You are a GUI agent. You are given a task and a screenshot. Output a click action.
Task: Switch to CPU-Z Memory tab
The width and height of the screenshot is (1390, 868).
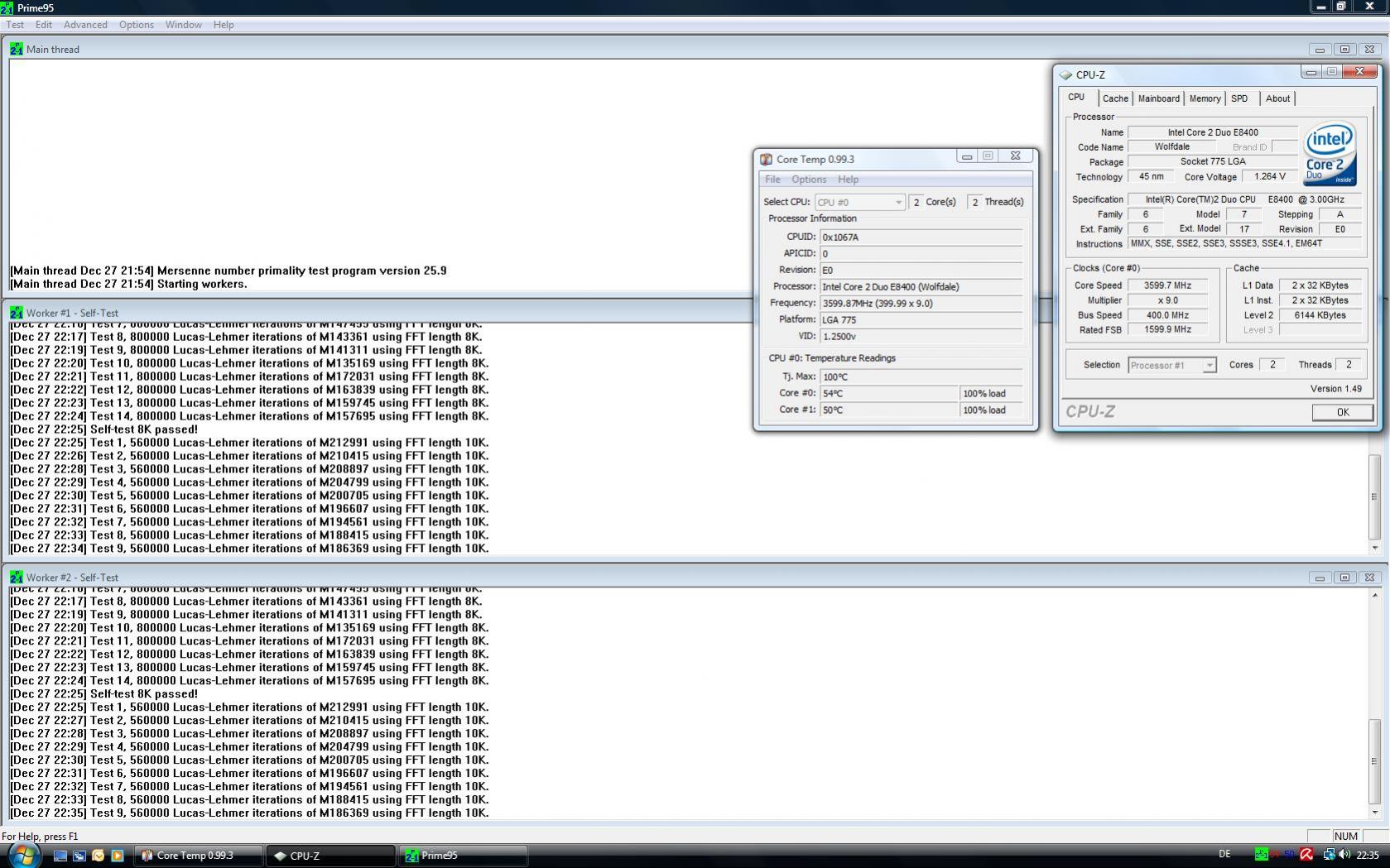click(1205, 98)
